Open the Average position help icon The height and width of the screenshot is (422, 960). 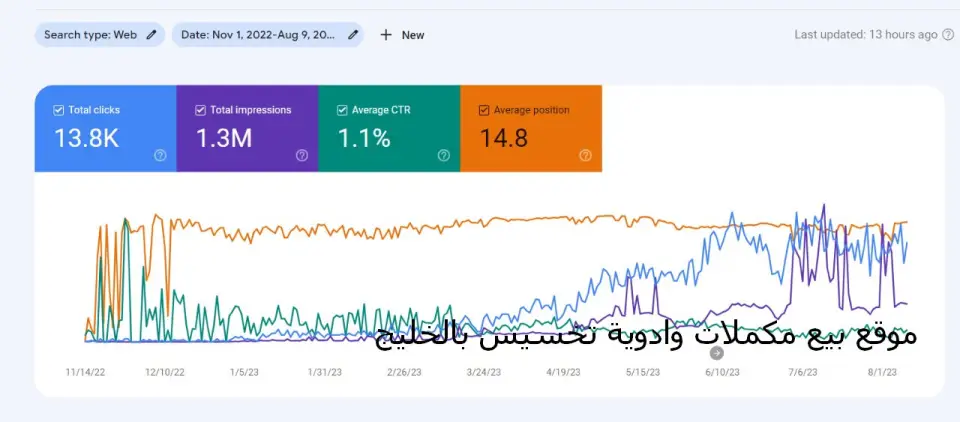(585, 156)
